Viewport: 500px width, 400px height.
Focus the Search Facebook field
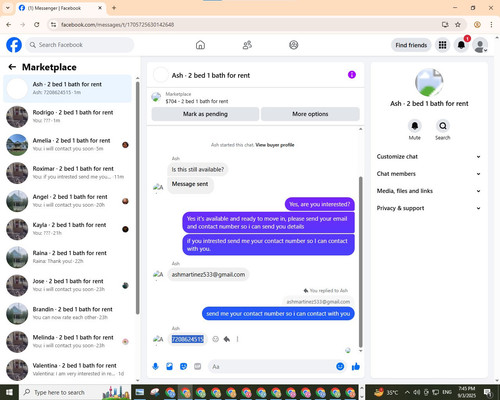[x=80, y=45]
